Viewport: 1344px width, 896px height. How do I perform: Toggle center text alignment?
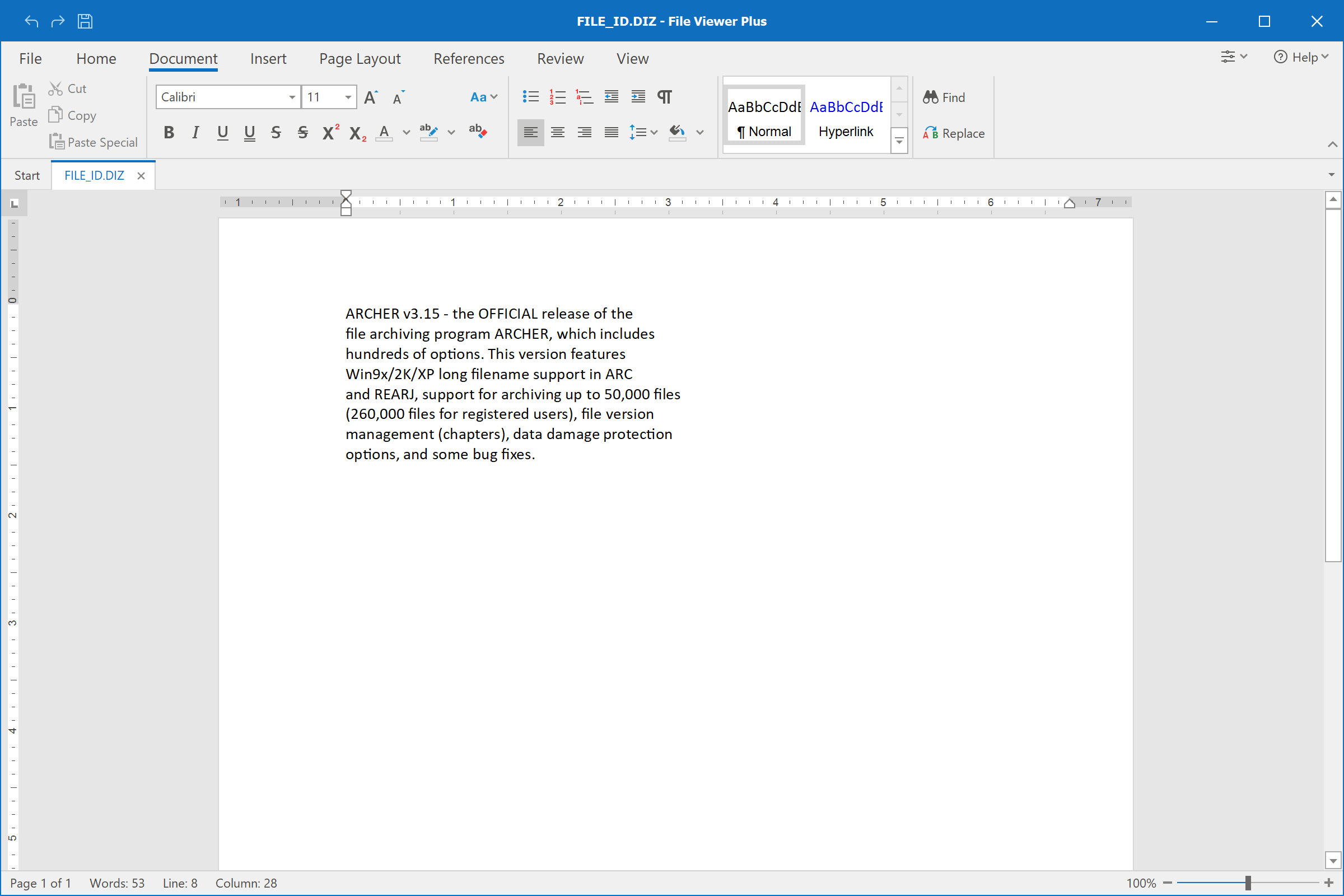pos(557,133)
